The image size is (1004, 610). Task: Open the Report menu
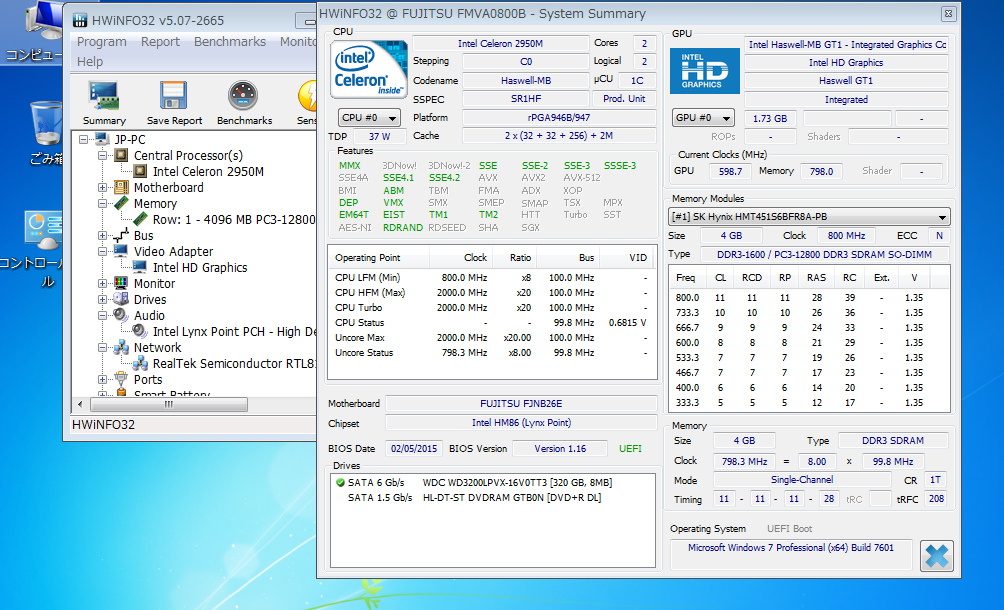click(160, 42)
